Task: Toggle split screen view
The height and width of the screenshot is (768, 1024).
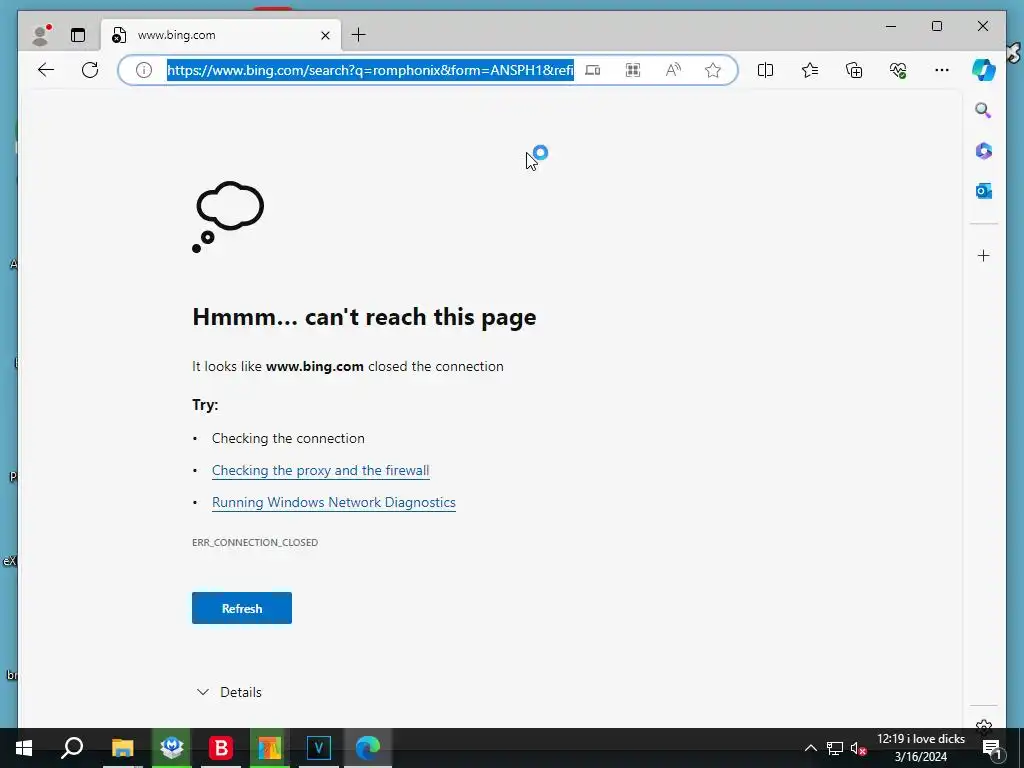Action: pyautogui.click(x=765, y=70)
